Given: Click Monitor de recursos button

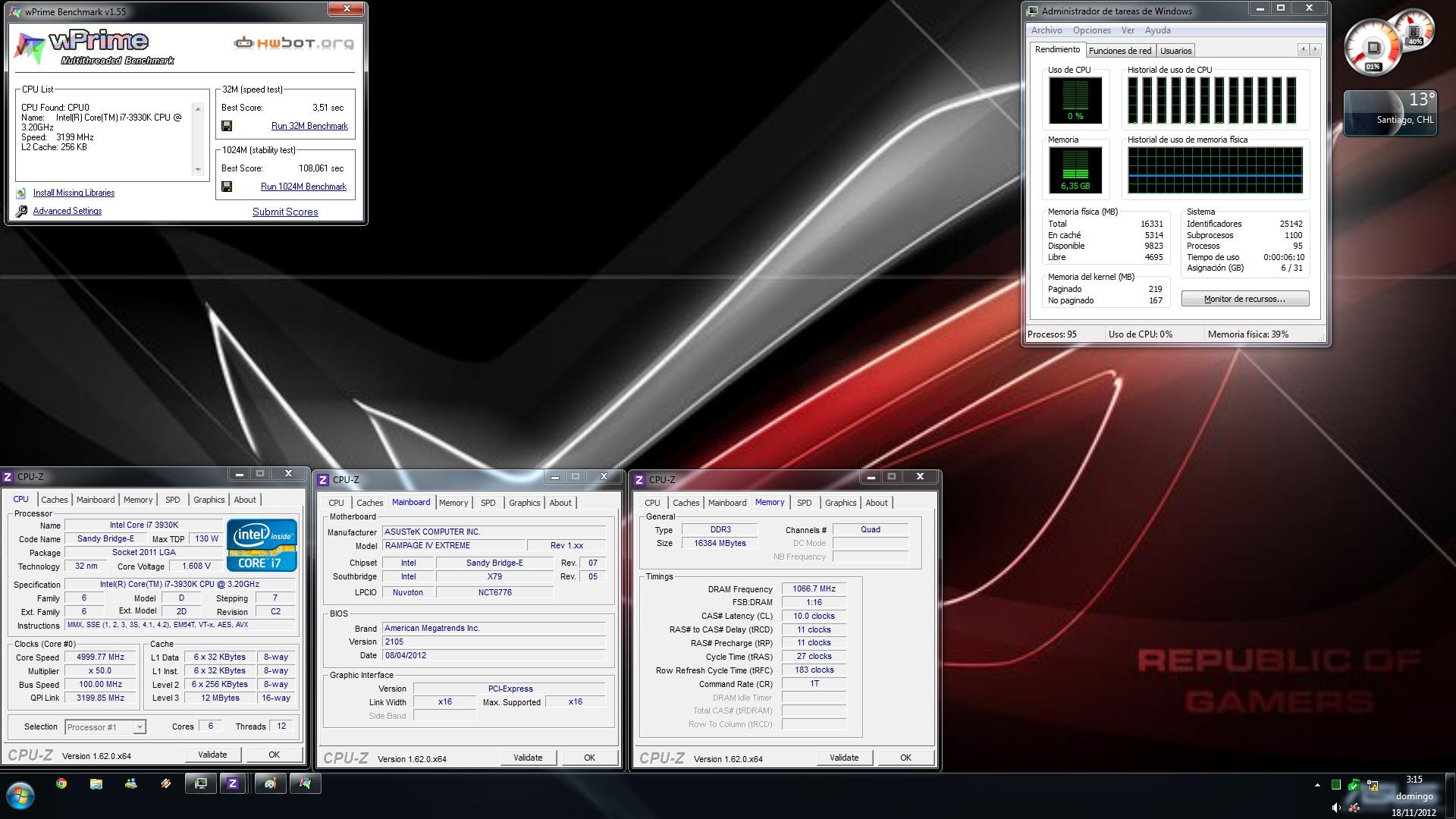Looking at the screenshot, I should point(1245,299).
